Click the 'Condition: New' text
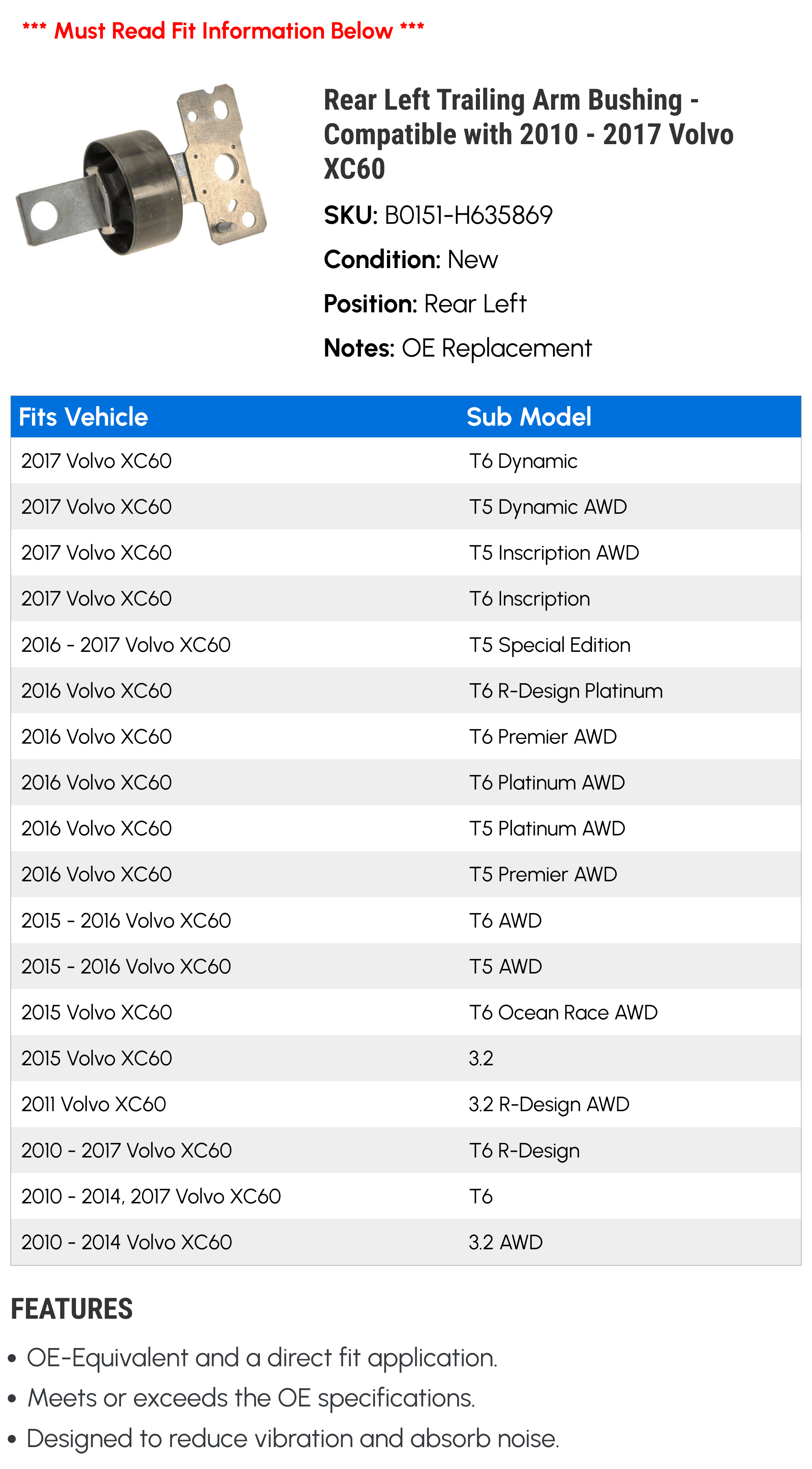 click(x=410, y=260)
